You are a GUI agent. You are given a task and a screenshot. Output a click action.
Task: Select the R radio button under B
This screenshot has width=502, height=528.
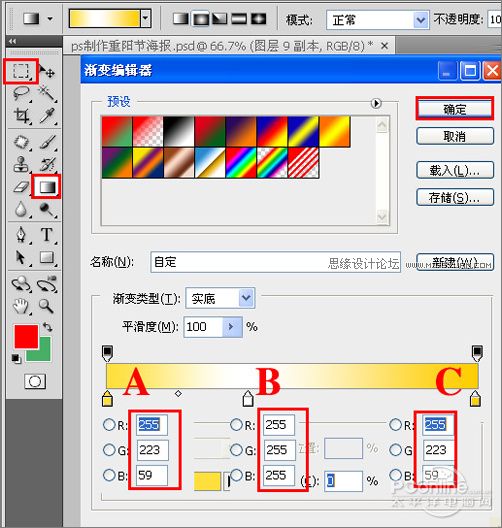[236, 424]
